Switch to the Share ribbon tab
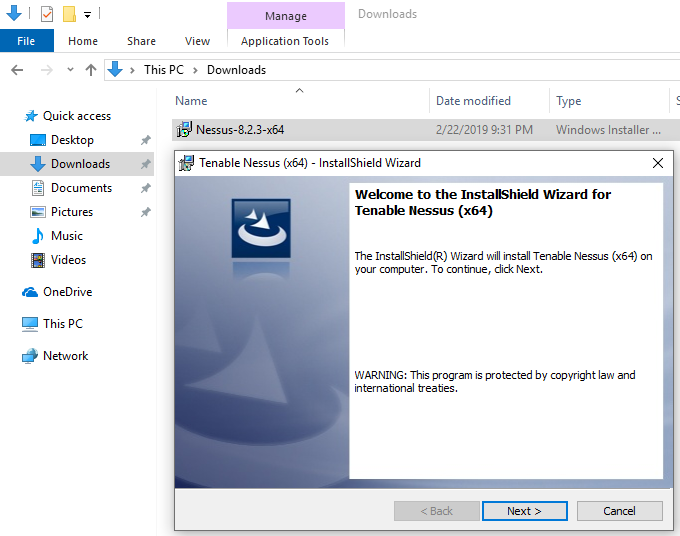The width and height of the screenshot is (680, 536). click(141, 41)
